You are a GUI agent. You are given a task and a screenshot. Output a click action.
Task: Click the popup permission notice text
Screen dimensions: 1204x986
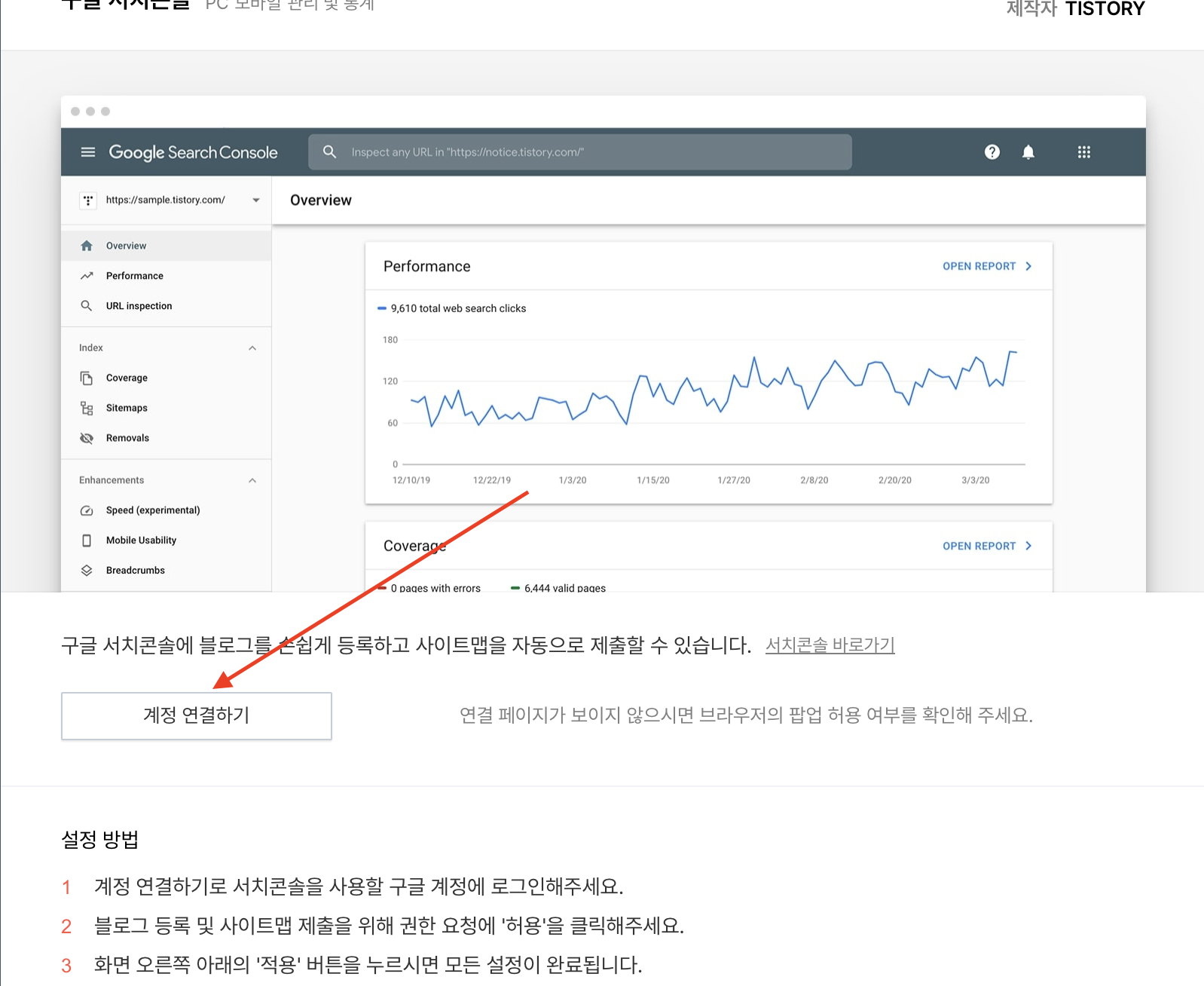(x=746, y=715)
